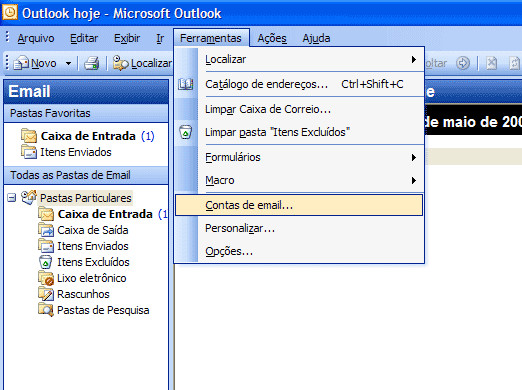Choose Catálogo de endereços menu entry
This screenshot has width=522, height=390.
(299, 84)
